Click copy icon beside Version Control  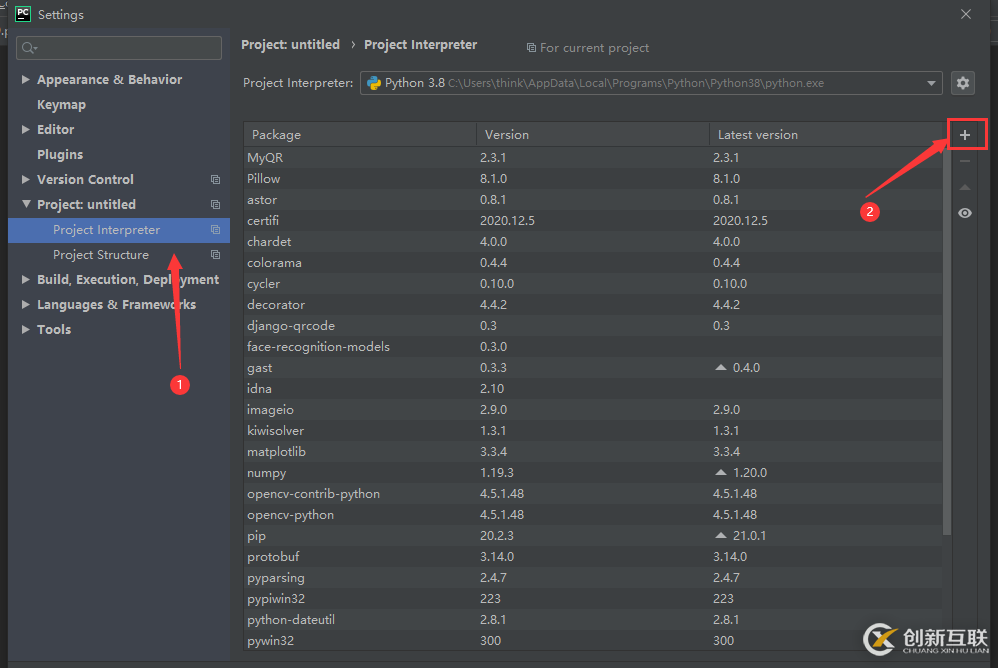[215, 180]
